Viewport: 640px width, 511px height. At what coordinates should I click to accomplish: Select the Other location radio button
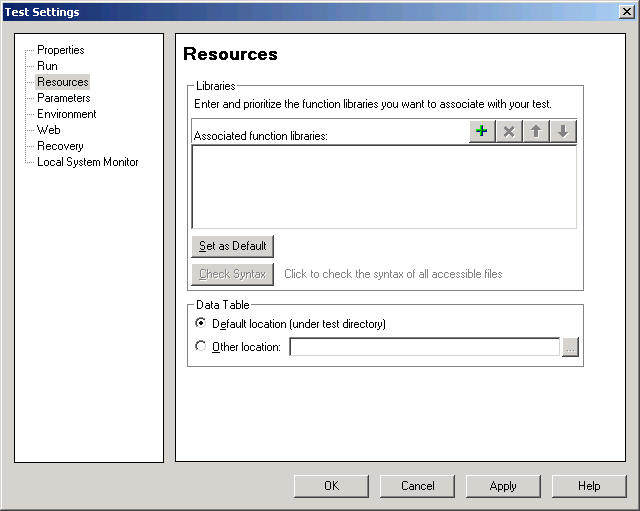[200, 346]
